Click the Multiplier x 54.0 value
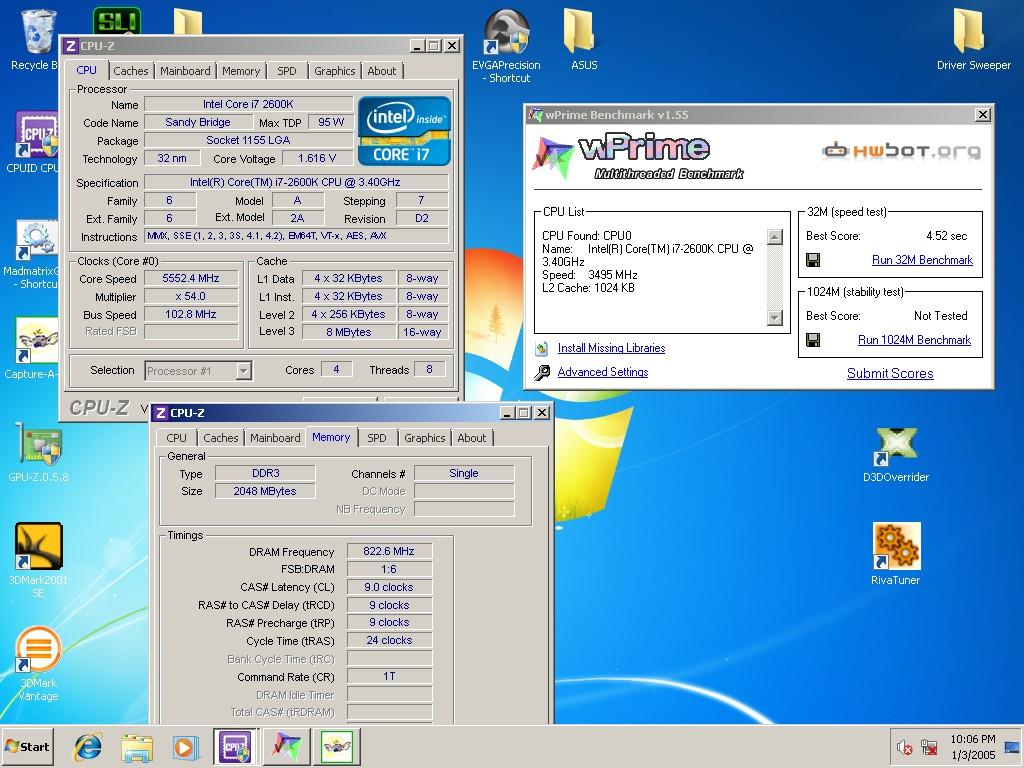This screenshot has width=1024, height=768. click(x=191, y=296)
